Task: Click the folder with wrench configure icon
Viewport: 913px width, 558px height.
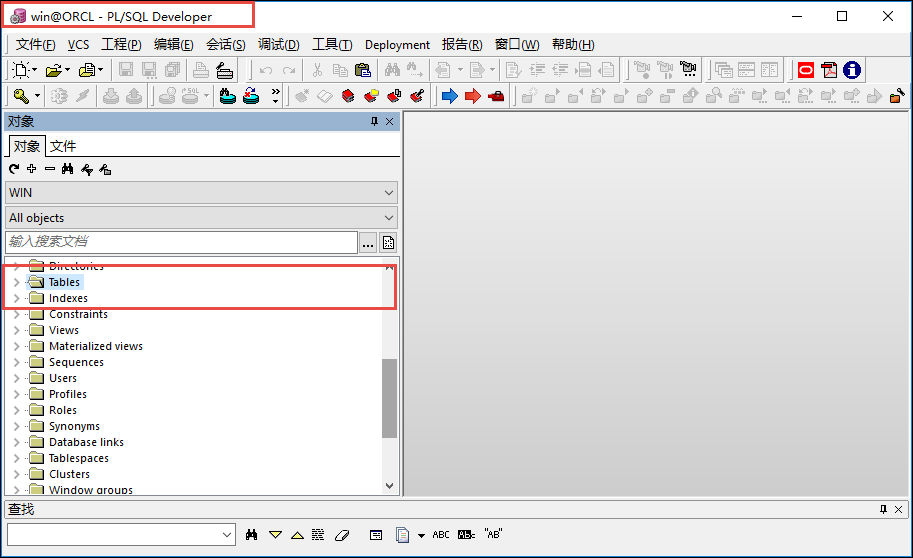Action: (897, 96)
